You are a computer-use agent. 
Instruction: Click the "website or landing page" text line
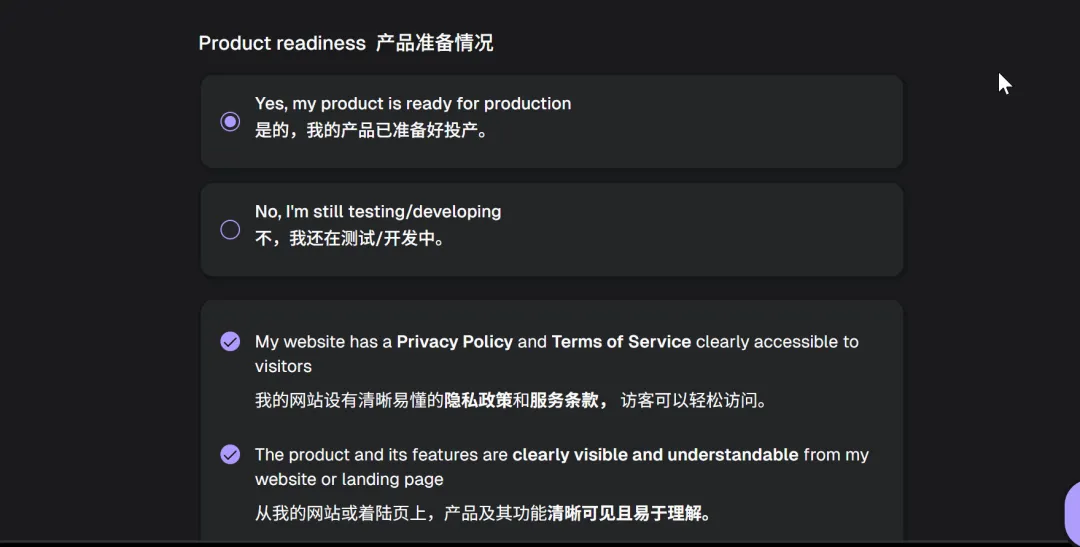pyautogui.click(x=349, y=480)
